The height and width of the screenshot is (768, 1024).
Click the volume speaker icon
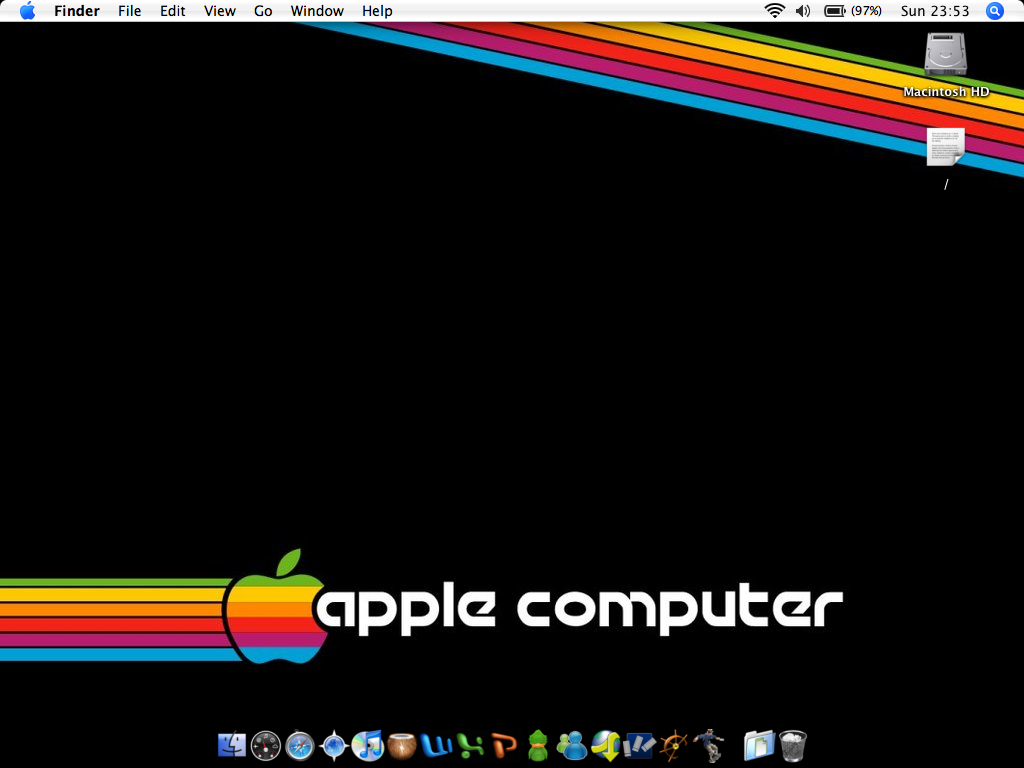coord(803,11)
